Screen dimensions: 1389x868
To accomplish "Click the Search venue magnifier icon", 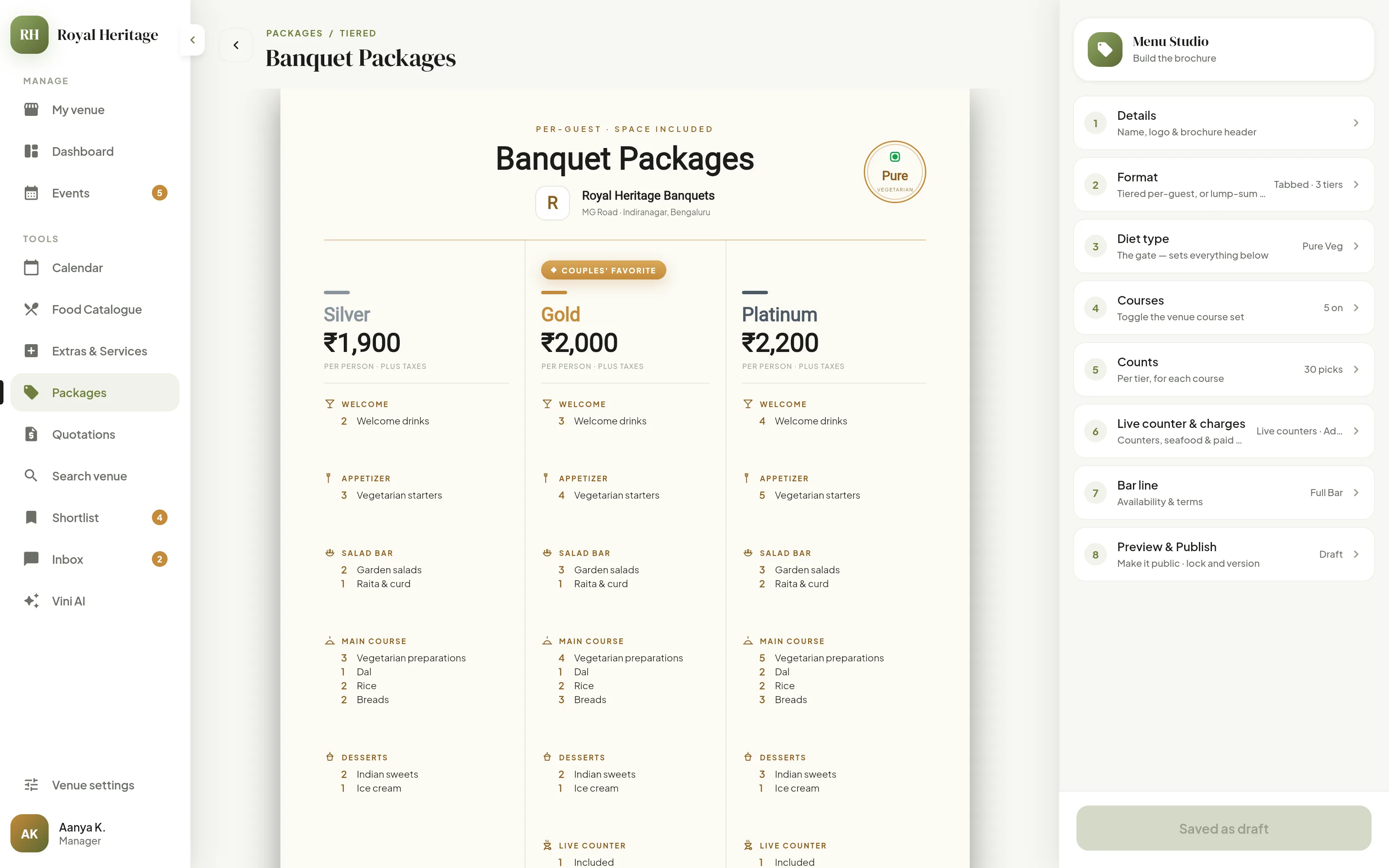I will [31, 476].
